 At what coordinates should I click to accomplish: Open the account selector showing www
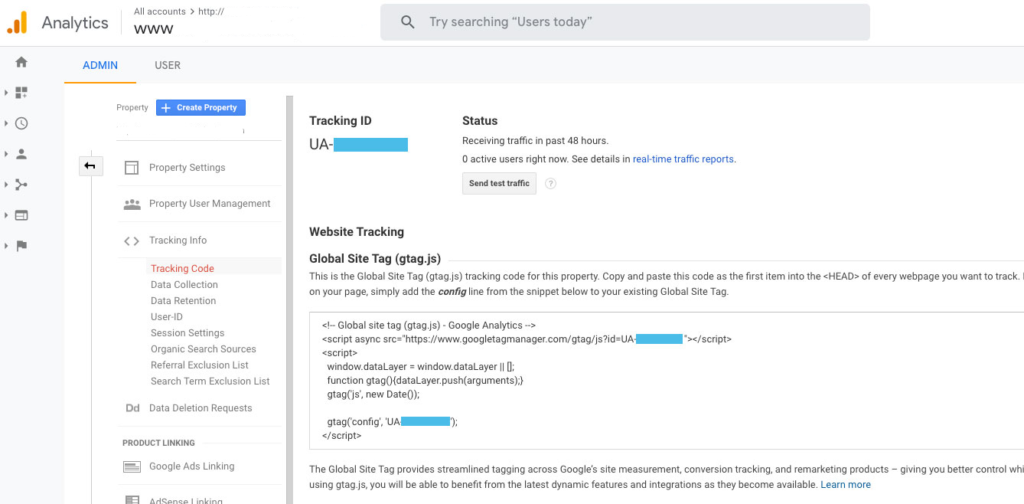coord(154,29)
